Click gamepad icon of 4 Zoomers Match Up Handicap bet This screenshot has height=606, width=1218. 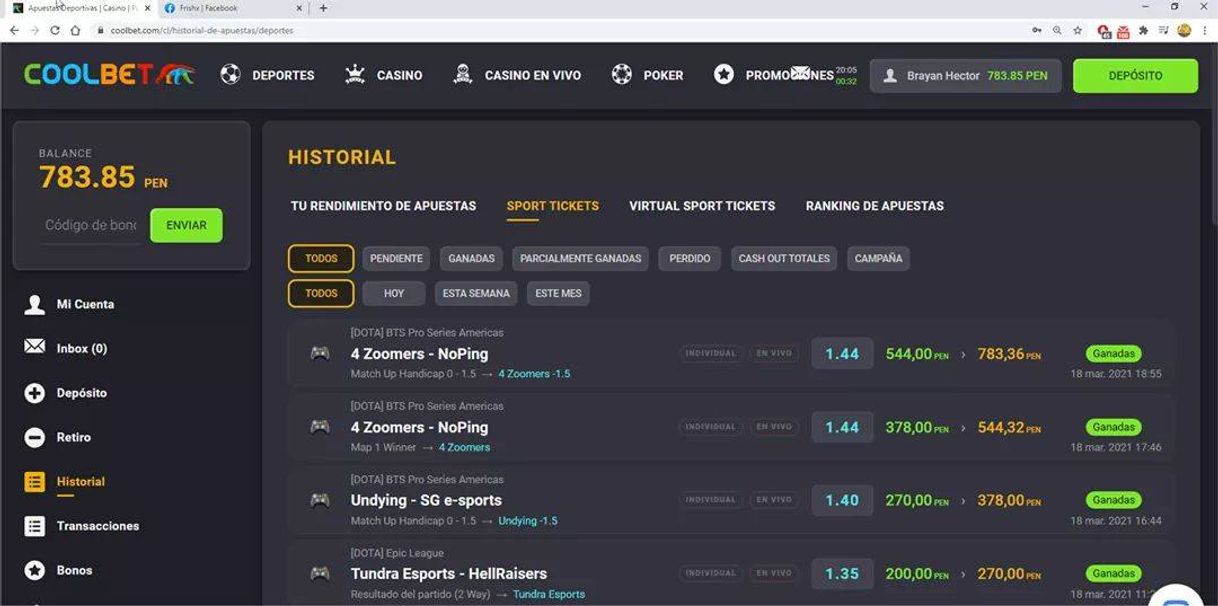[320, 353]
